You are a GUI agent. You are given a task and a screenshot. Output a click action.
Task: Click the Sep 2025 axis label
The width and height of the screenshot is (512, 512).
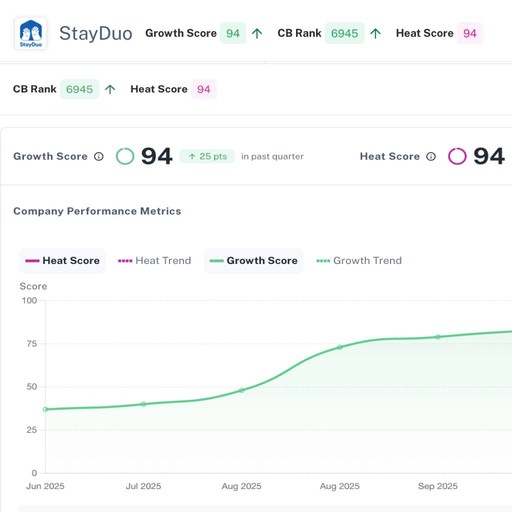pyautogui.click(x=438, y=486)
